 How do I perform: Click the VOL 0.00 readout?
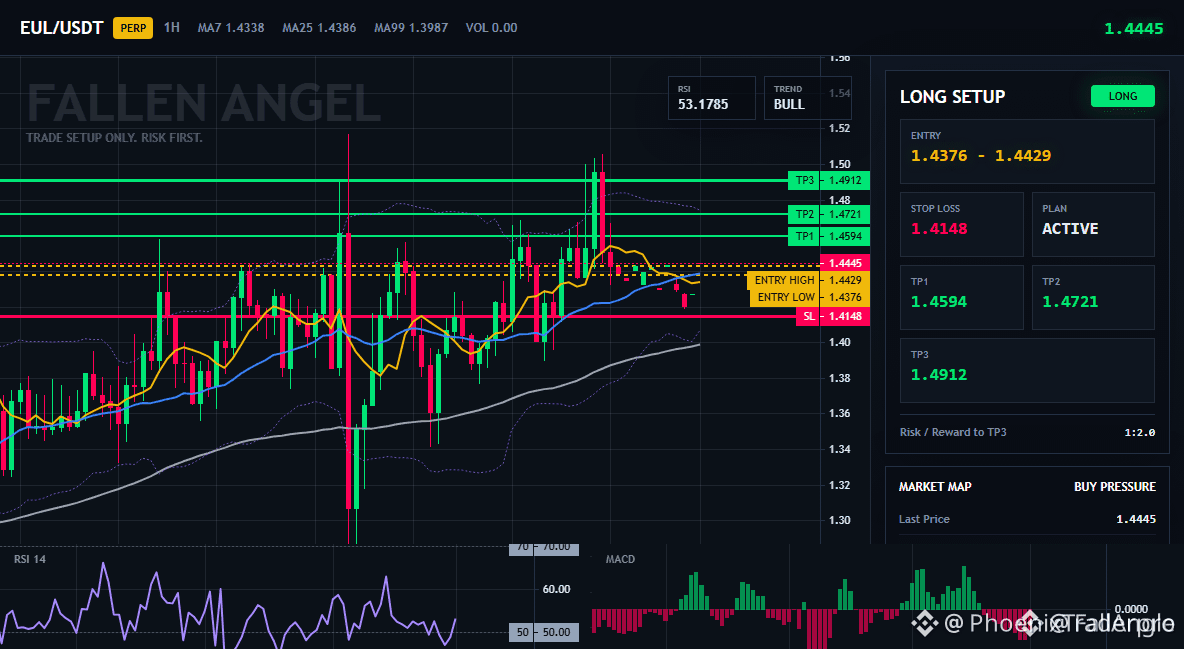coord(492,28)
